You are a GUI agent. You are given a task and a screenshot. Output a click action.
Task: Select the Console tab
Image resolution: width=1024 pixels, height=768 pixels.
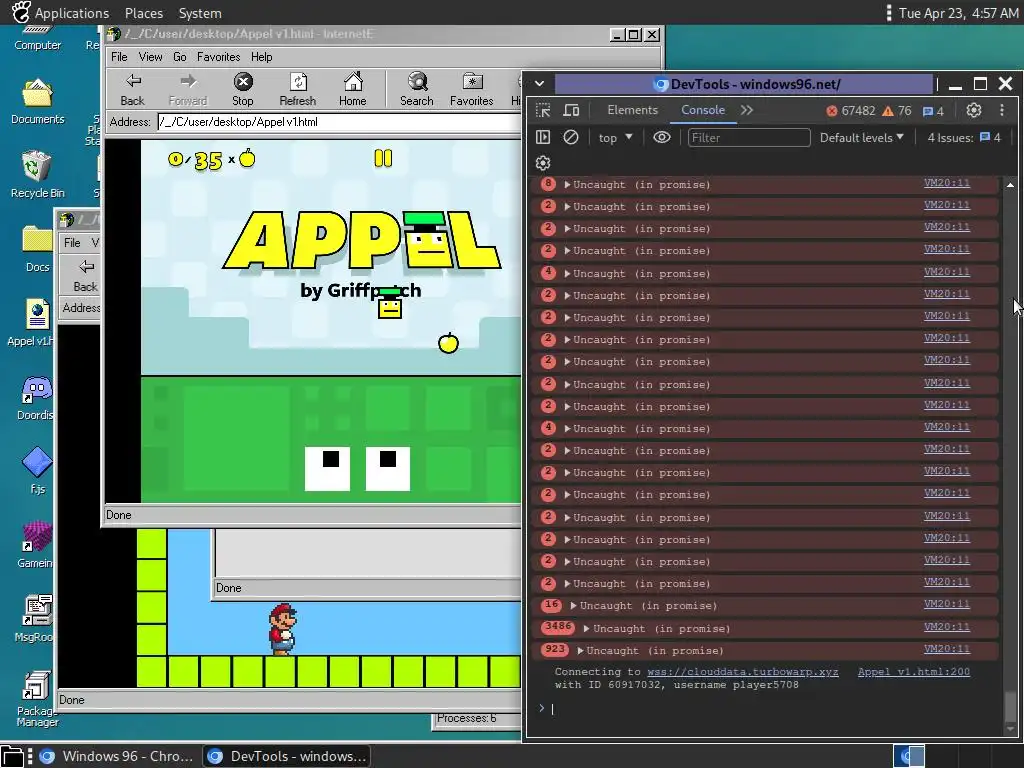coord(703,110)
